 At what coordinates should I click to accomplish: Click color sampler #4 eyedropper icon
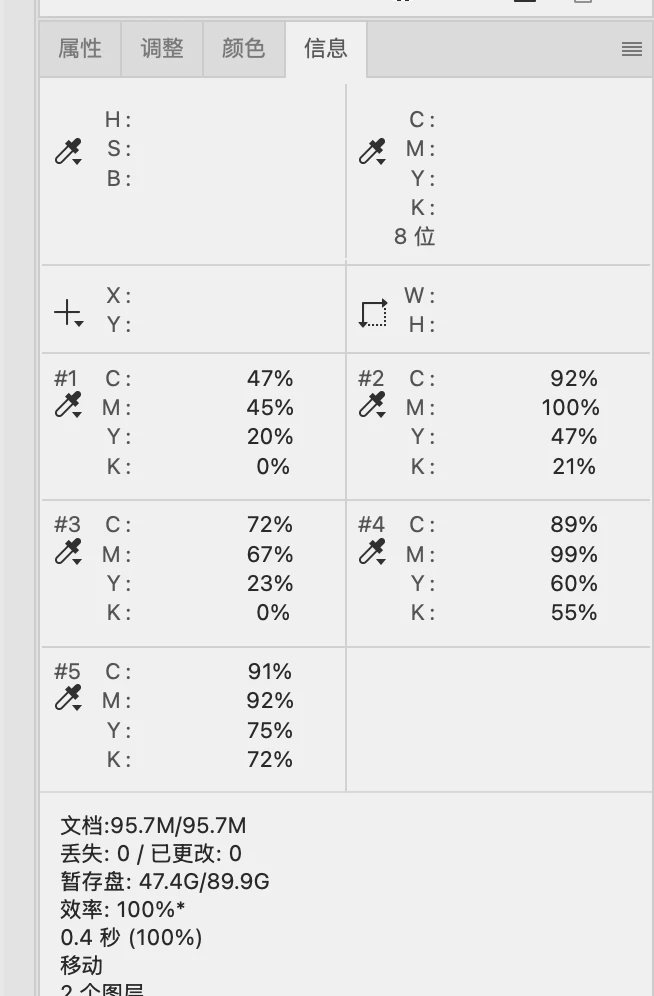coord(372,551)
